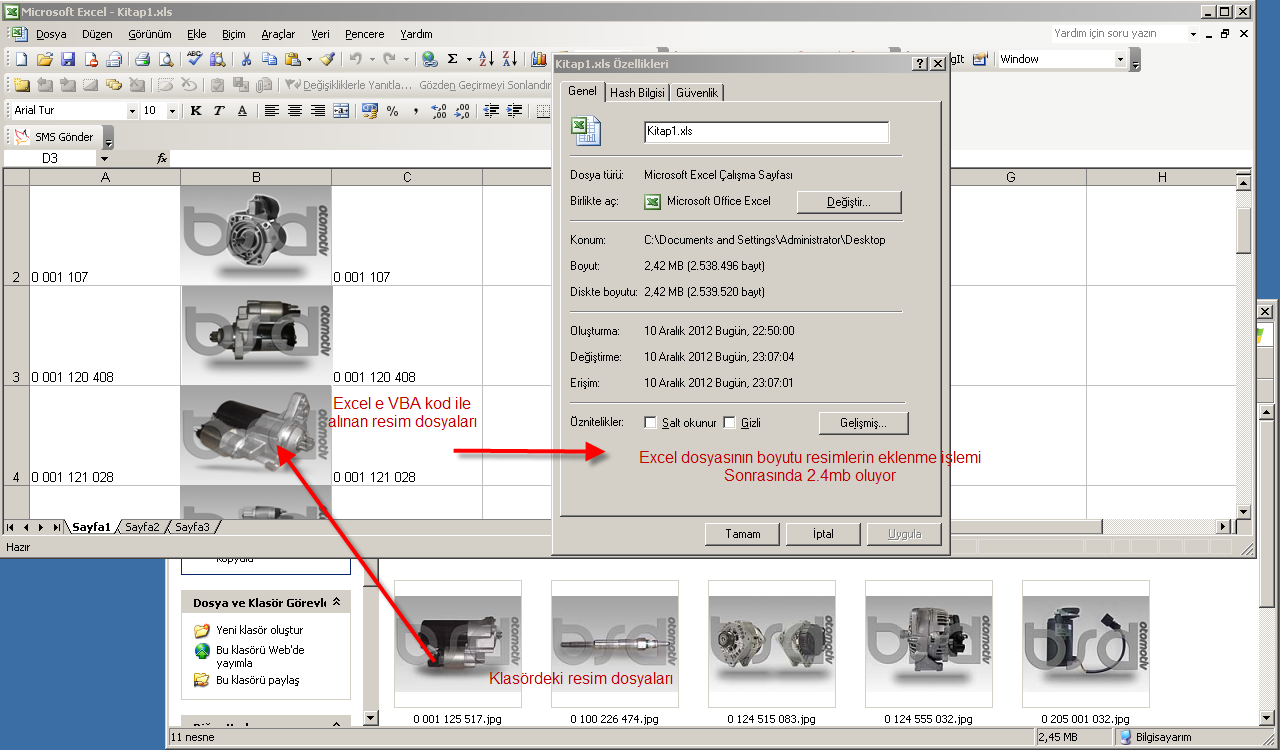1280x750 pixels.
Task: Click the Increase Decimal icon
Action: click(439, 110)
